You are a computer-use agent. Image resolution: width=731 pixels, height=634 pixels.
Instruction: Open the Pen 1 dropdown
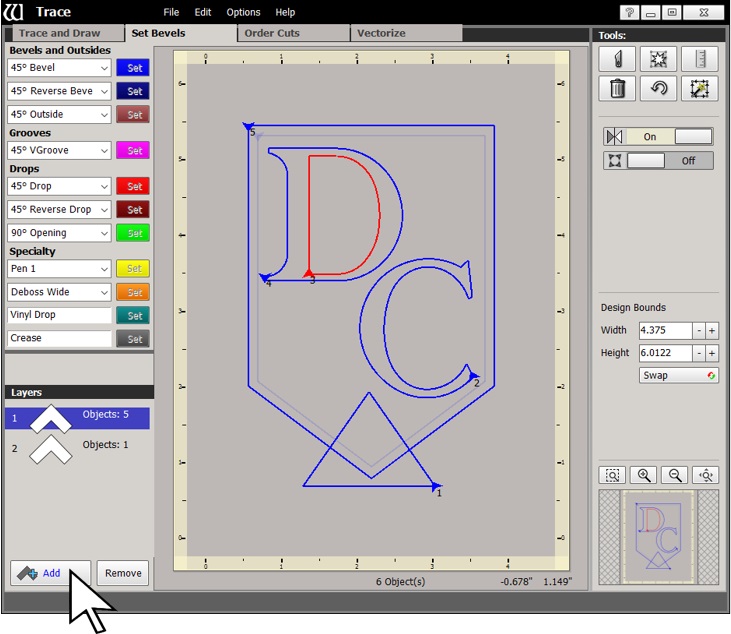click(x=59, y=269)
